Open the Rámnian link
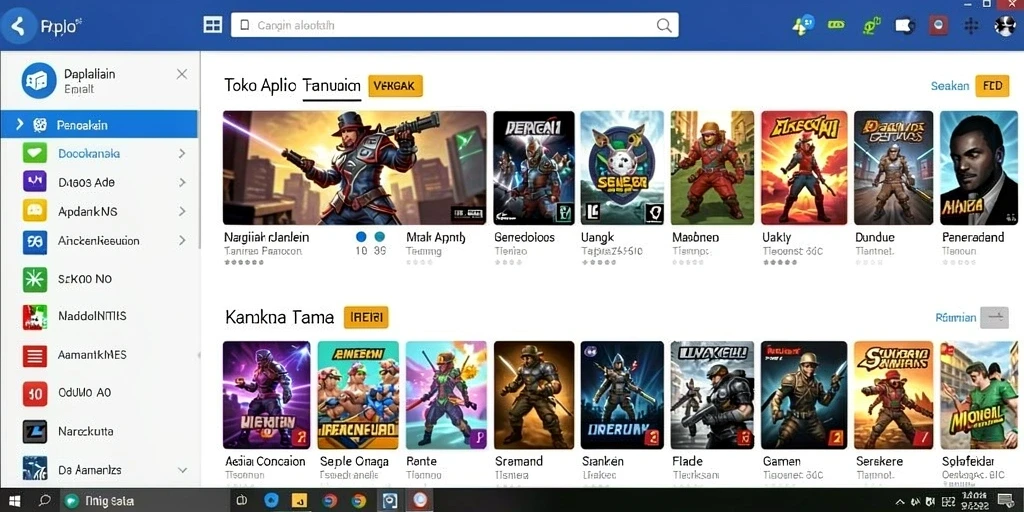The height and width of the screenshot is (512, 1024). pyautogui.click(x=955, y=317)
